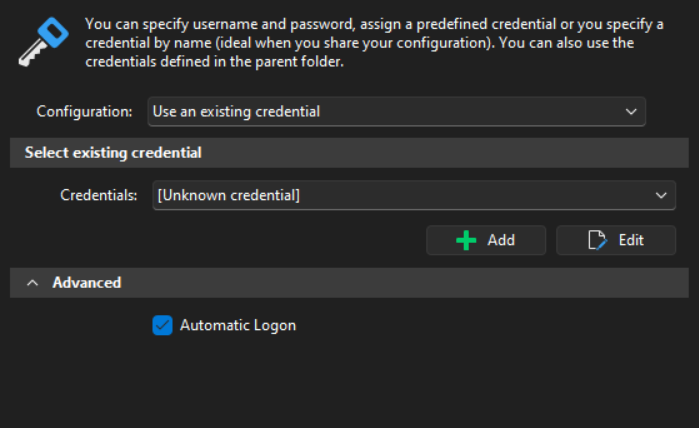
Task: Toggle via the "Automatic Logon" label text
Action: (x=238, y=325)
